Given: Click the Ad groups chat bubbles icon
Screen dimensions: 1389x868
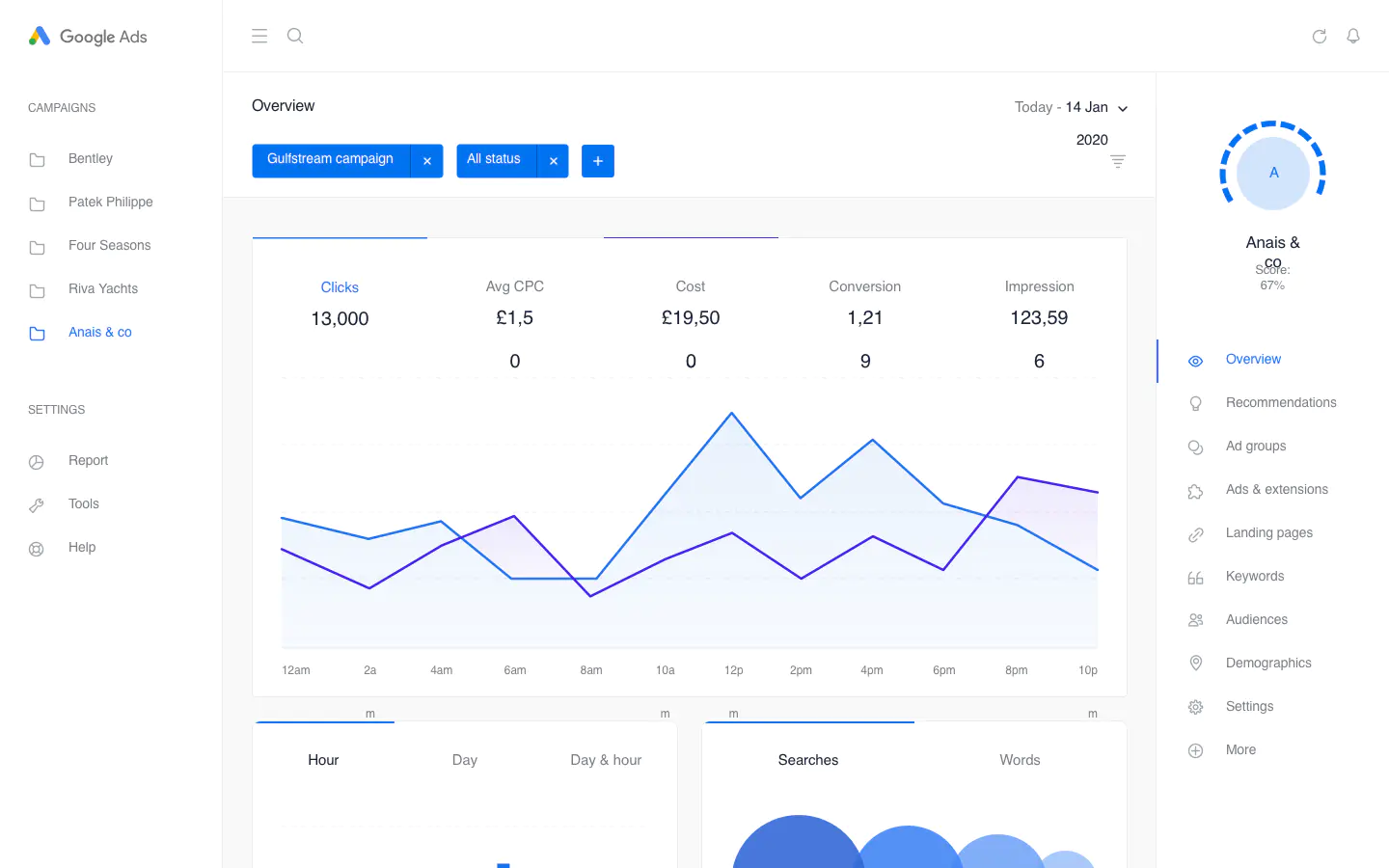Looking at the screenshot, I should [1195, 448].
